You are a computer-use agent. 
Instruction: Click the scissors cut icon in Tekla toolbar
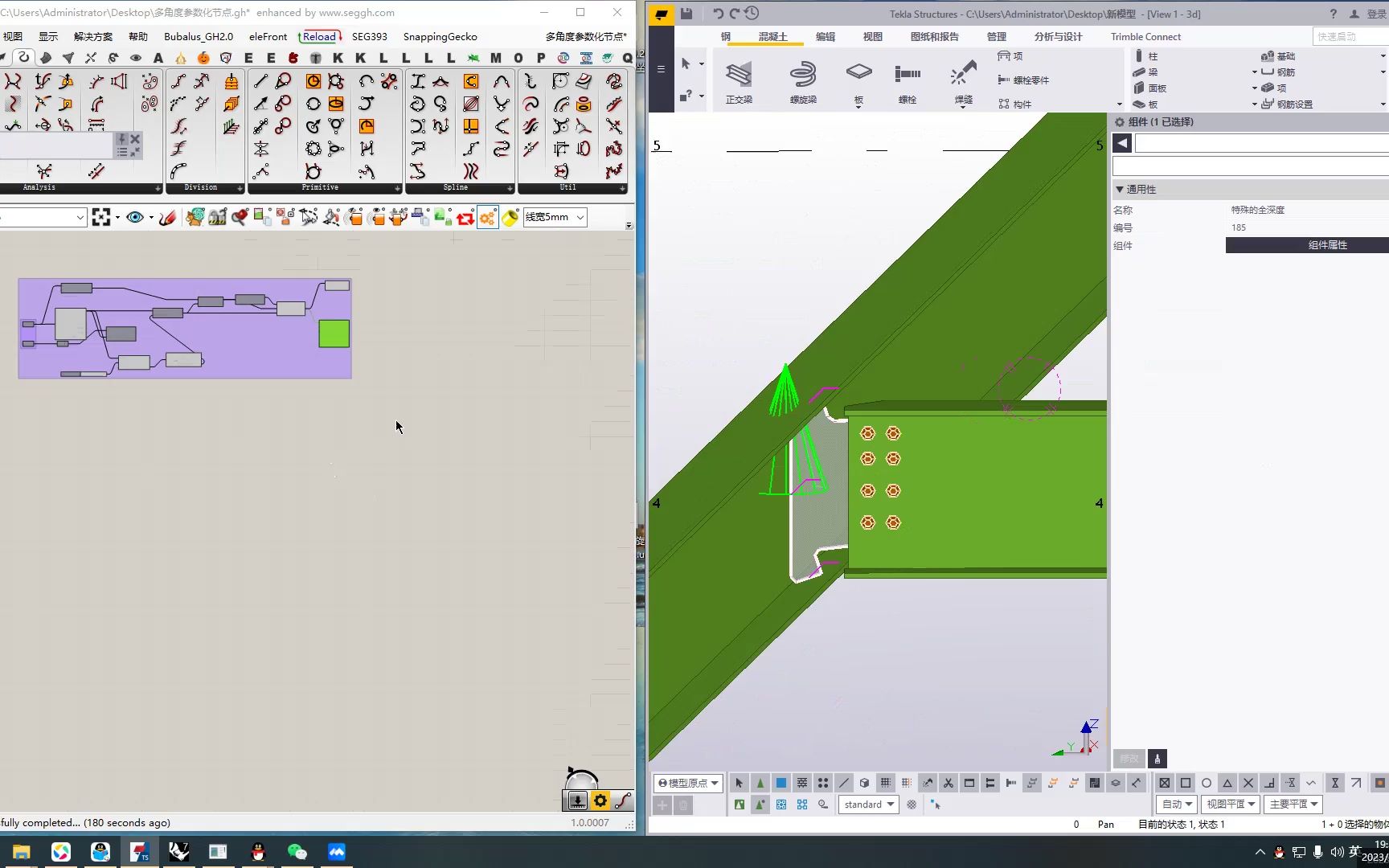(949, 783)
